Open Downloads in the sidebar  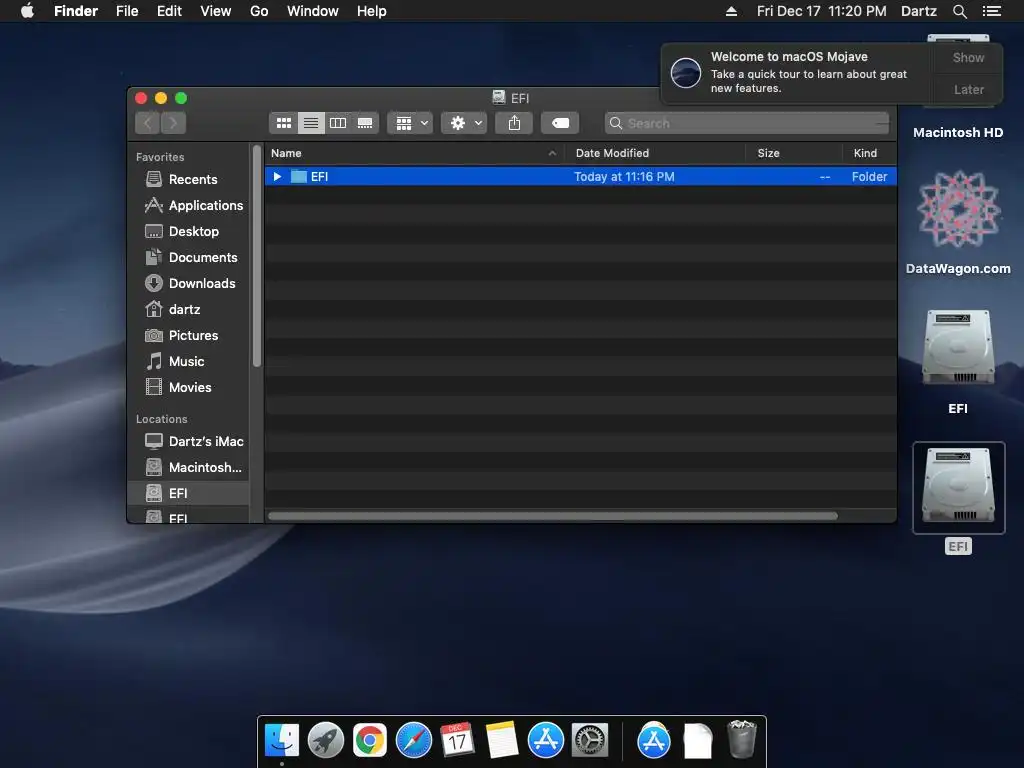tap(189, 283)
